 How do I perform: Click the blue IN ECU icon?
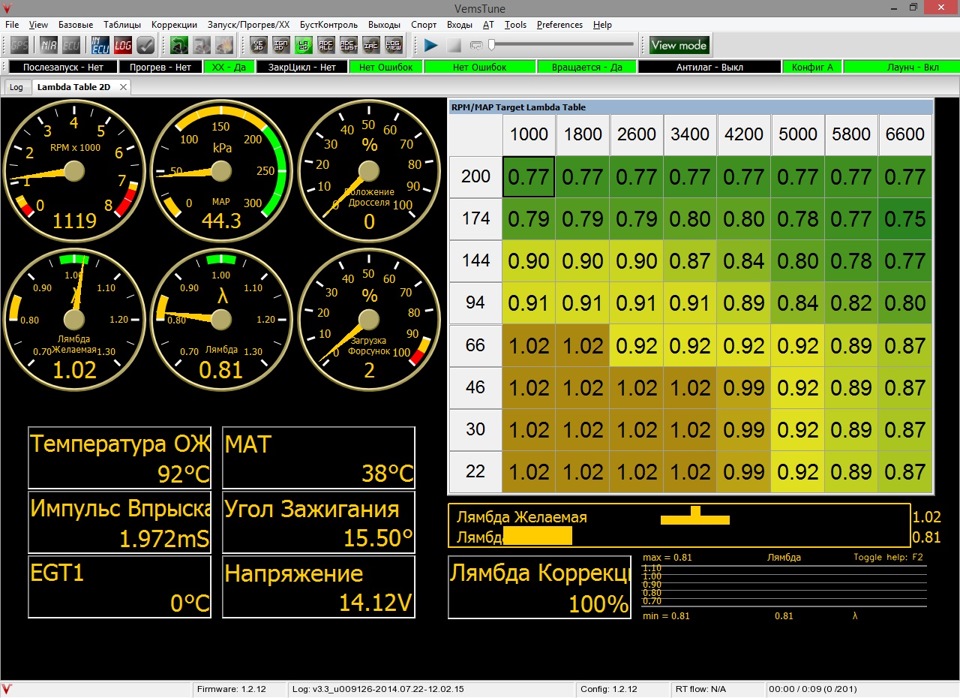click(100, 45)
